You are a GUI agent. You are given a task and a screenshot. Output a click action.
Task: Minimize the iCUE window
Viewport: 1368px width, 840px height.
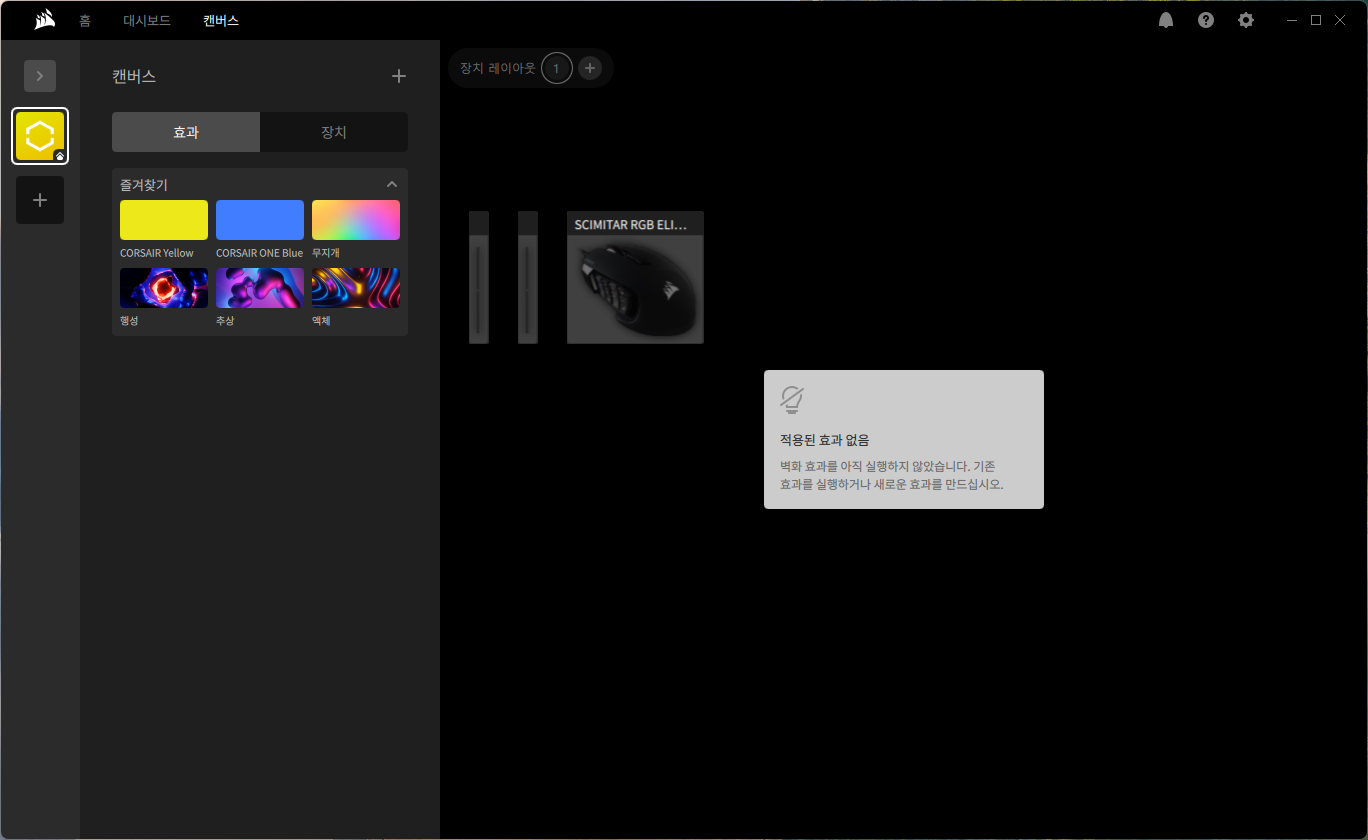tap(1292, 20)
